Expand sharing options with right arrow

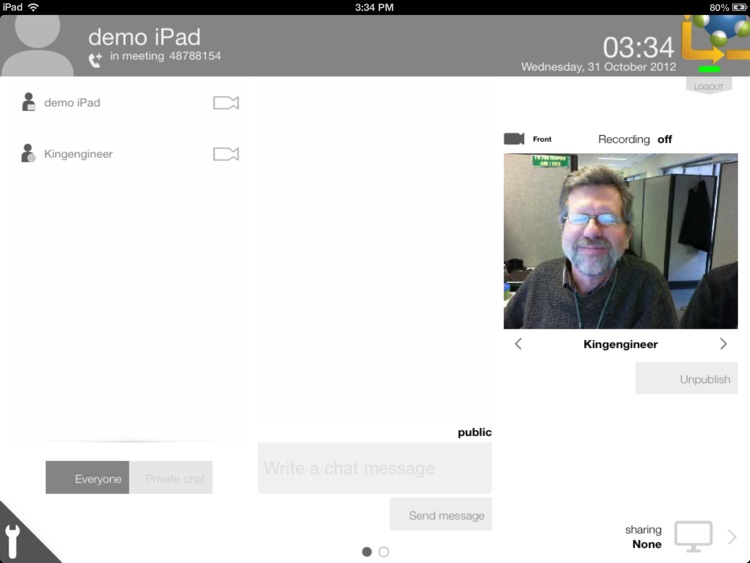[x=732, y=537]
